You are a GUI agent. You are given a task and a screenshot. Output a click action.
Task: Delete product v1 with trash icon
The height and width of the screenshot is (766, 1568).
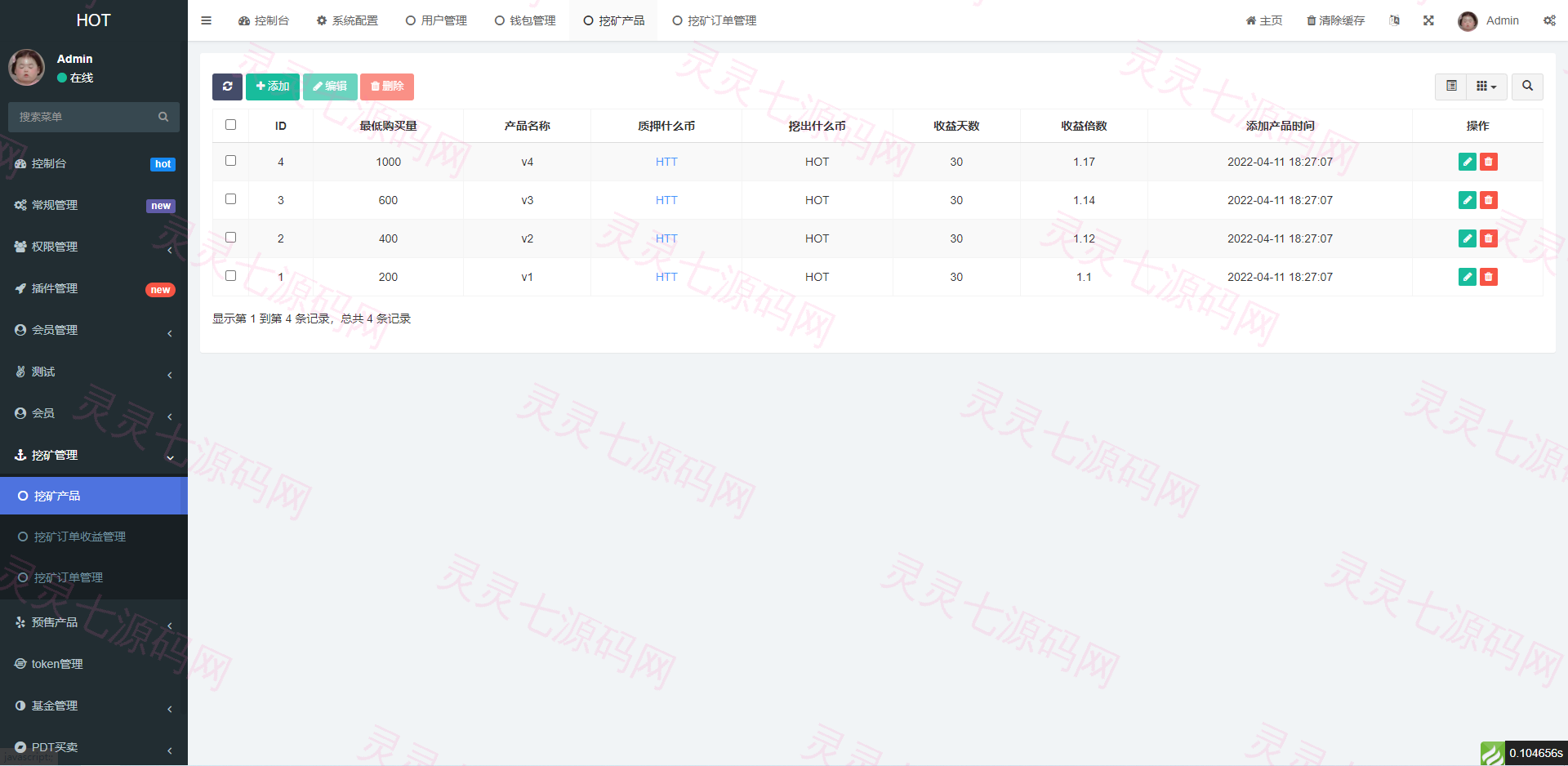click(1489, 277)
